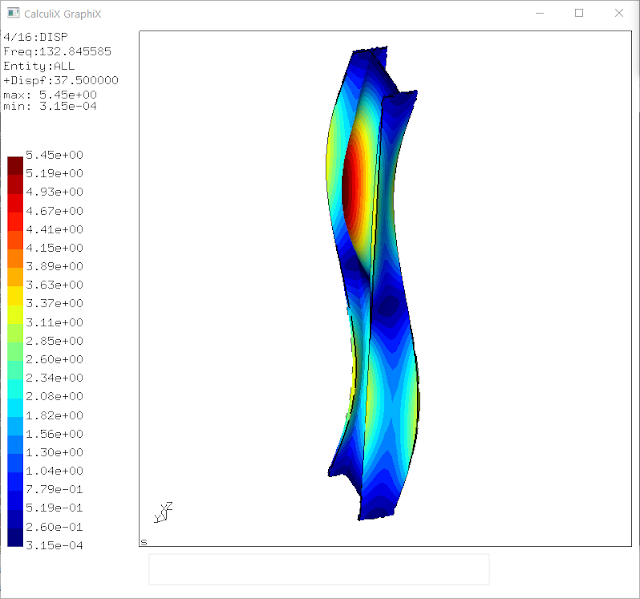Click the CalculiX GraphiX title bar icon
The width and height of the screenshot is (640, 599).
tap(13, 13)
